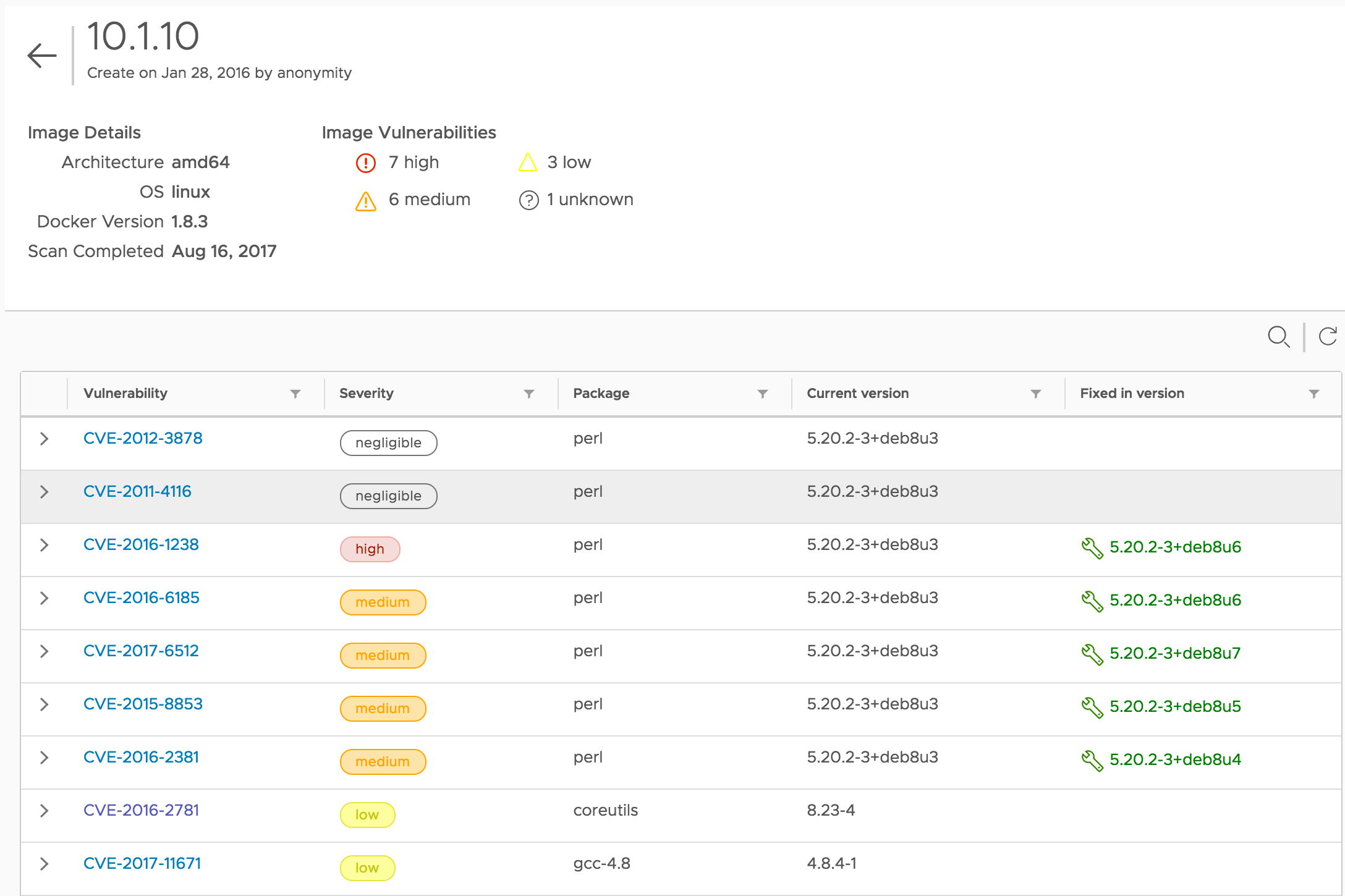The width and height of the screenshot is (1345, 896).
Task: Open the CVE-2016-1238 link
Action: tap(141, 544)
